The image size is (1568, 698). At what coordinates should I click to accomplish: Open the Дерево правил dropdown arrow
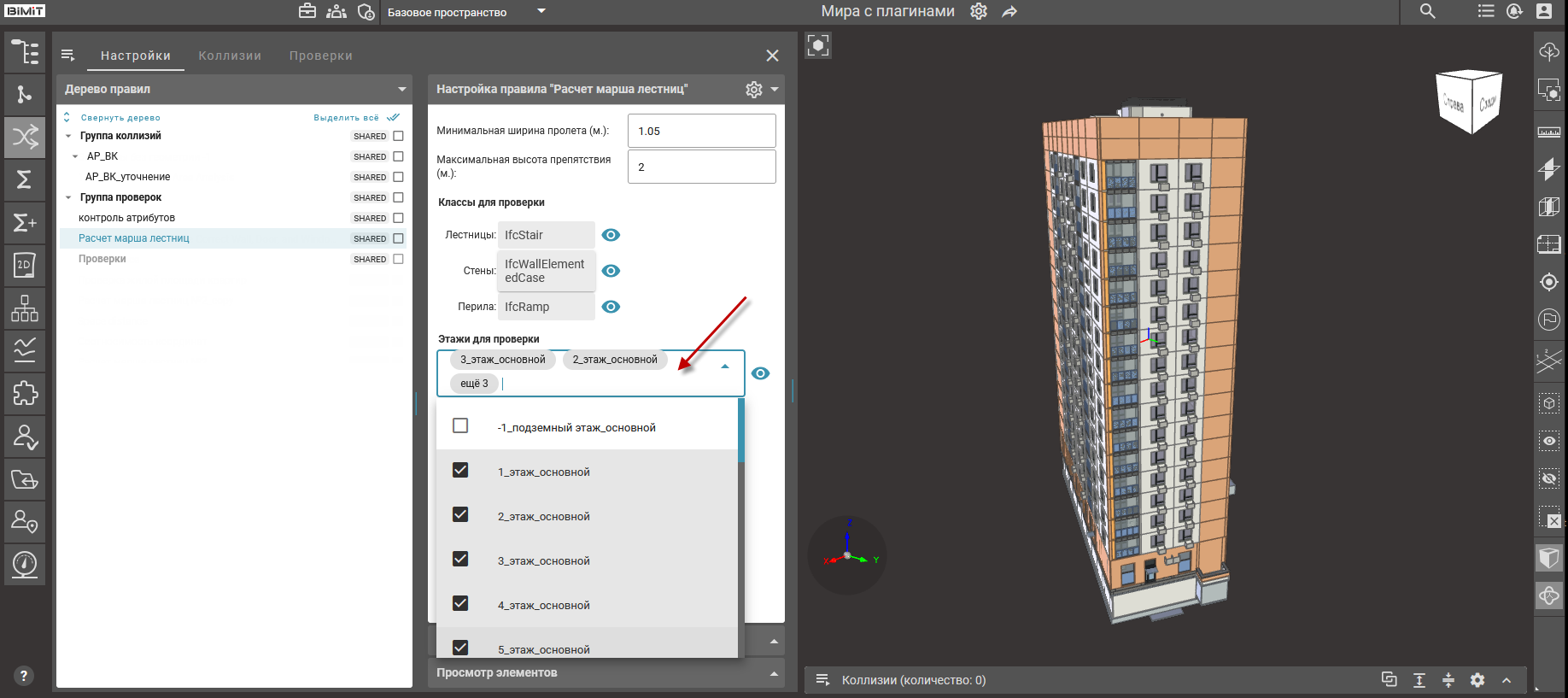tap(401, 89)
